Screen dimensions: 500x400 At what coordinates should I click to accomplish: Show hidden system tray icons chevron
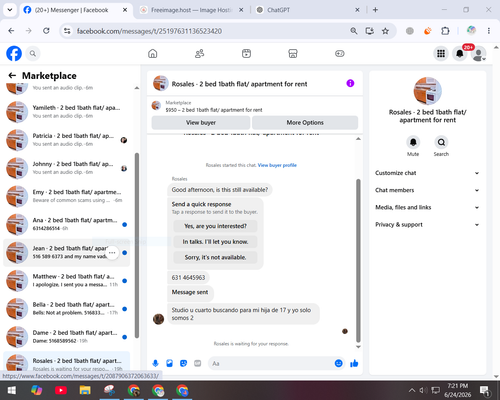(412, 390)
